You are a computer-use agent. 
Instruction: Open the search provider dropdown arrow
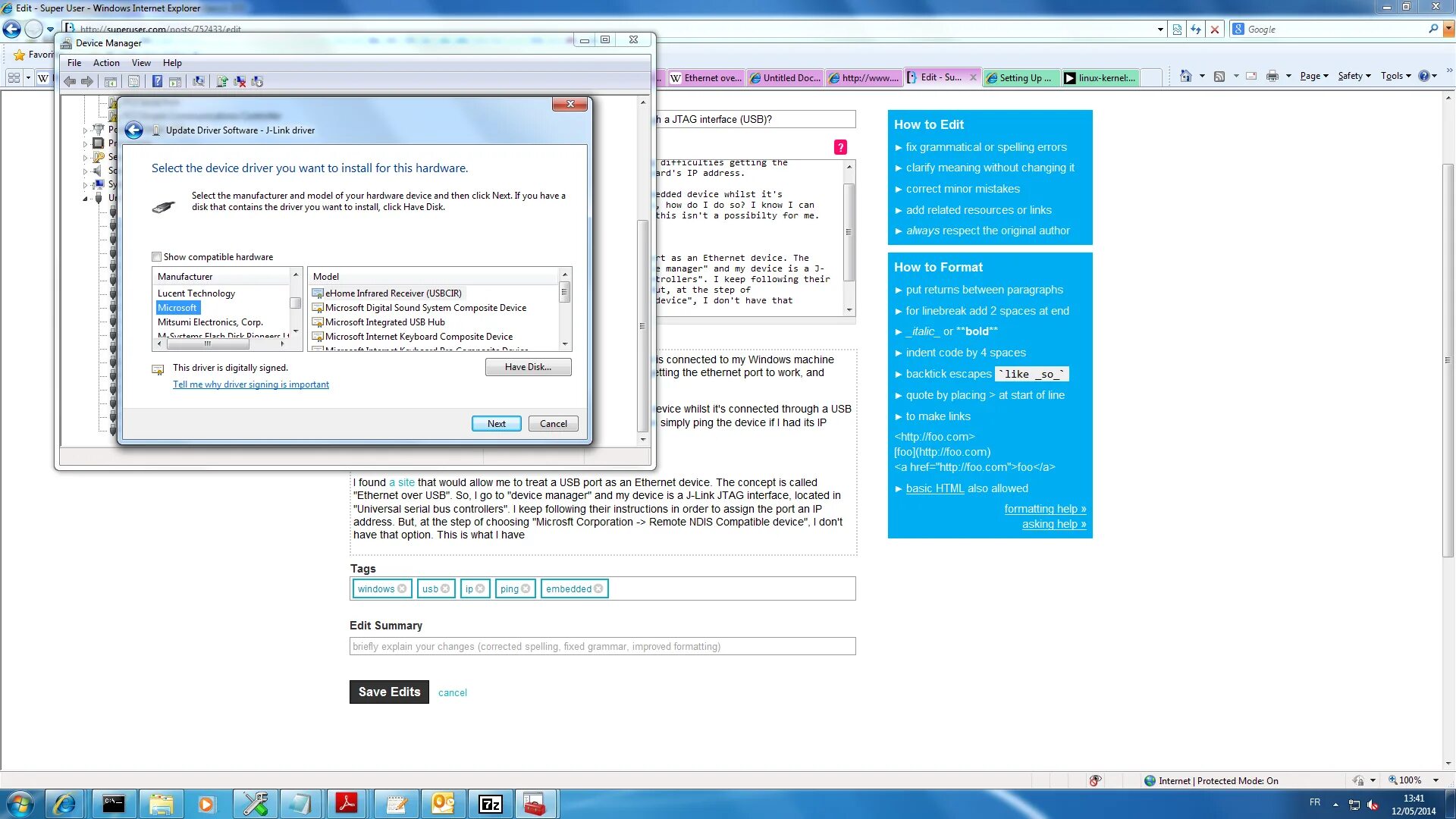(1448, 29)
